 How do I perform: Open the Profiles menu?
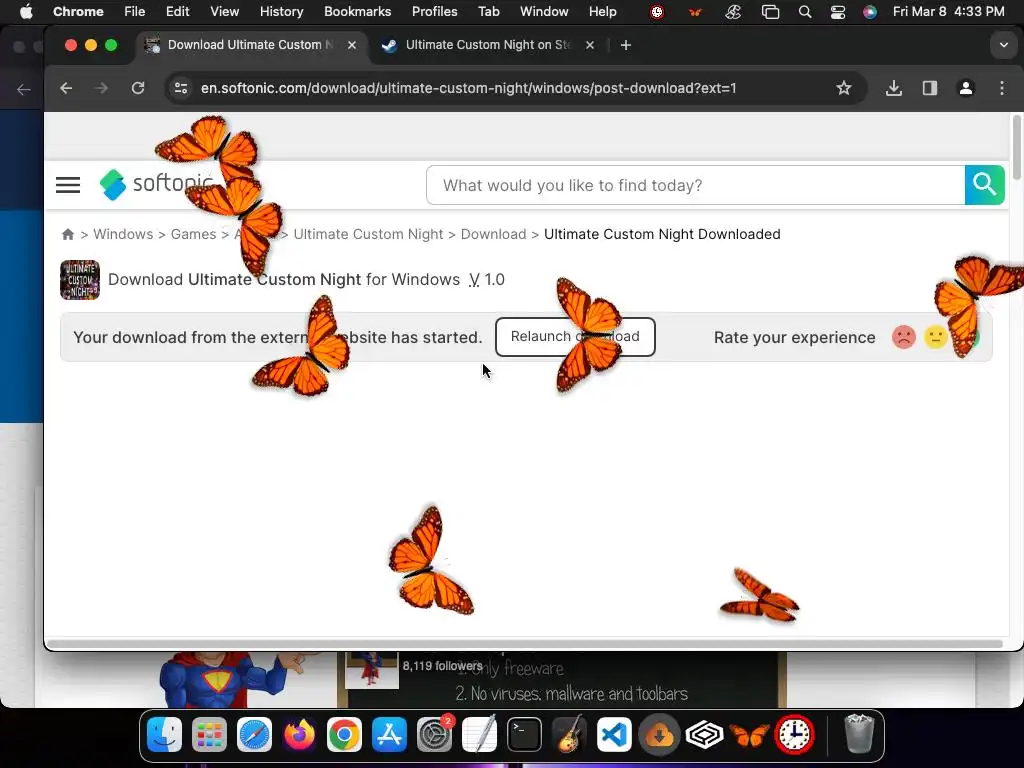[434, 11]
